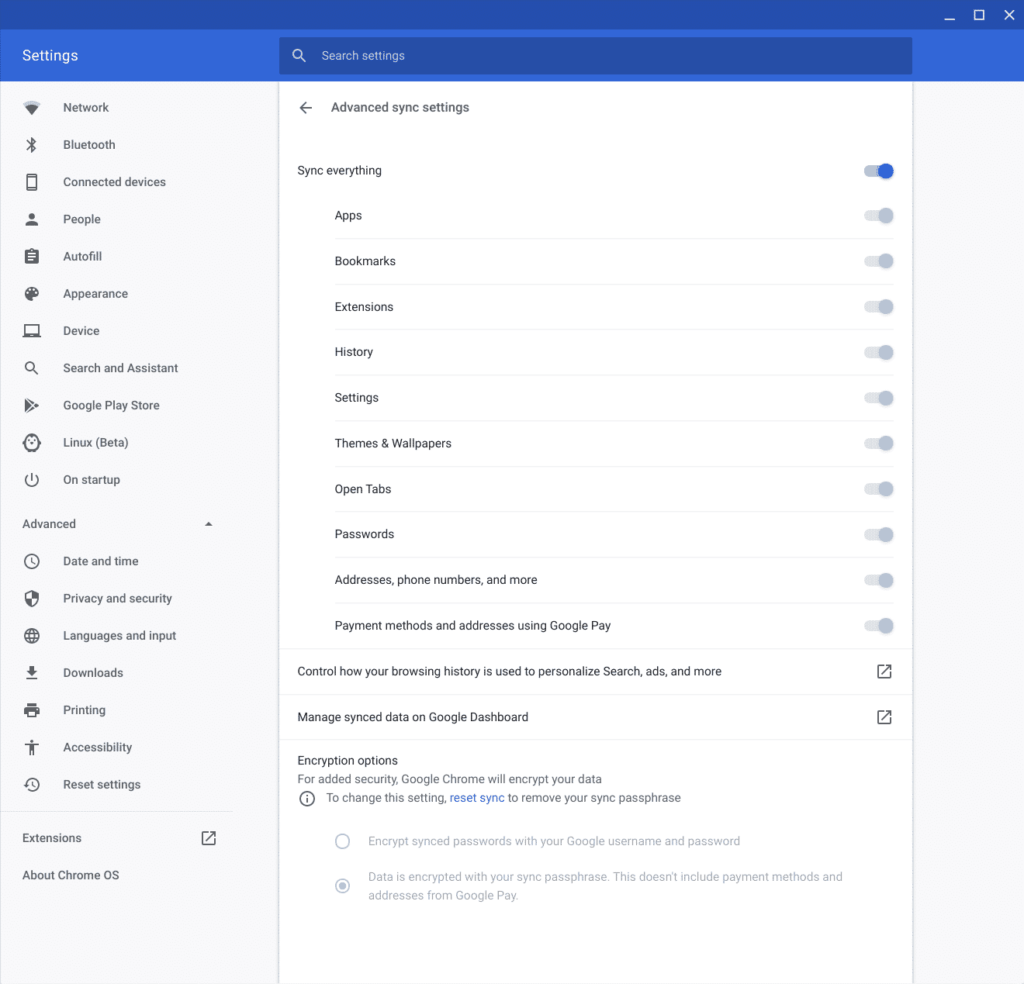Open About Chrome OS page
Image resolution: width=1024 pixels, height=984 pixels.
[x=71, y=875]
